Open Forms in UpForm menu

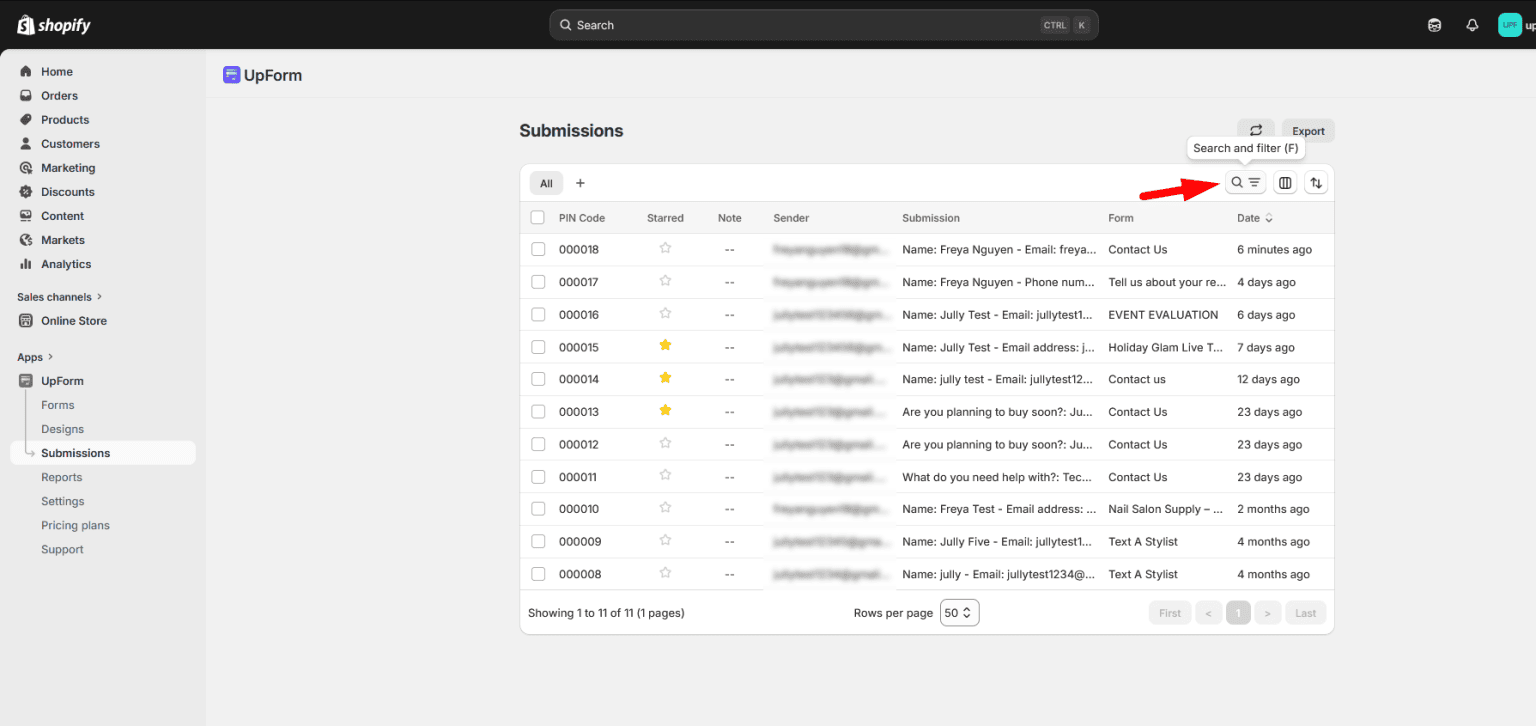pyautogui.click(x=58, y=405)
